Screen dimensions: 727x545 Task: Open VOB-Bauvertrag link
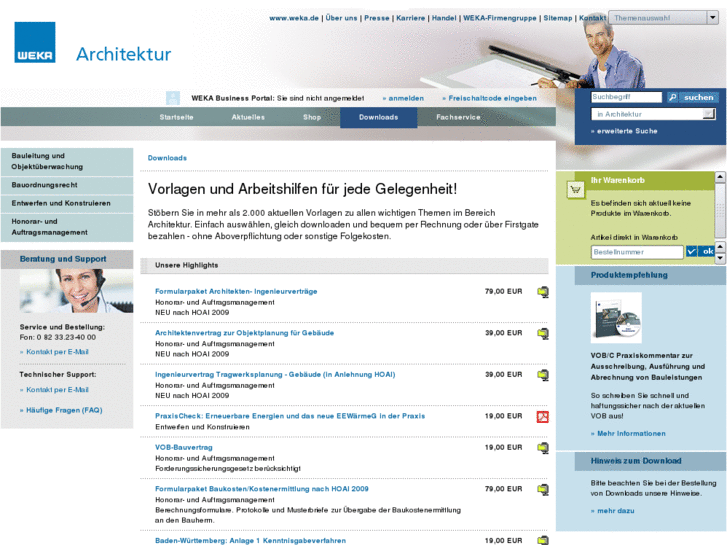click(184, 448)
